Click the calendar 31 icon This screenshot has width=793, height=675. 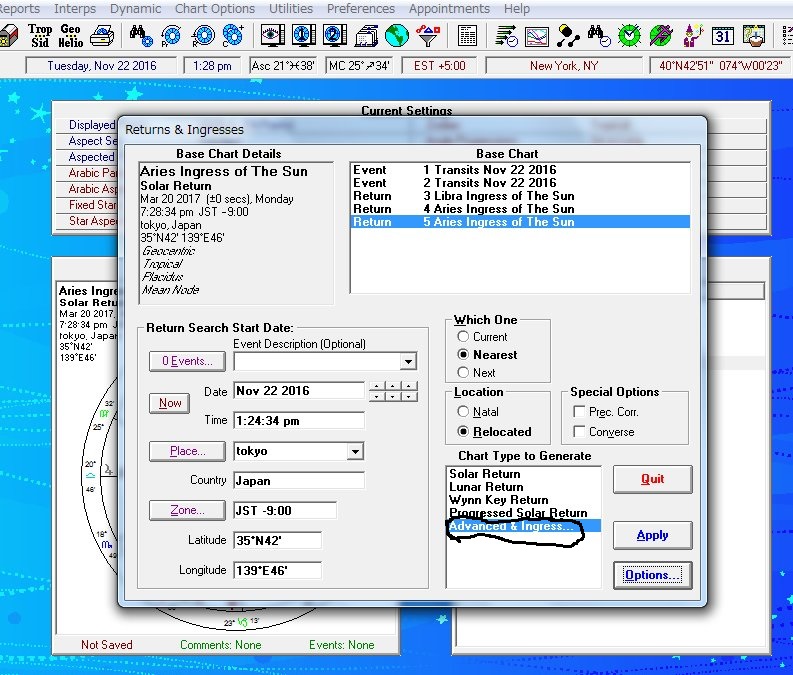click(x=723, y=37)
